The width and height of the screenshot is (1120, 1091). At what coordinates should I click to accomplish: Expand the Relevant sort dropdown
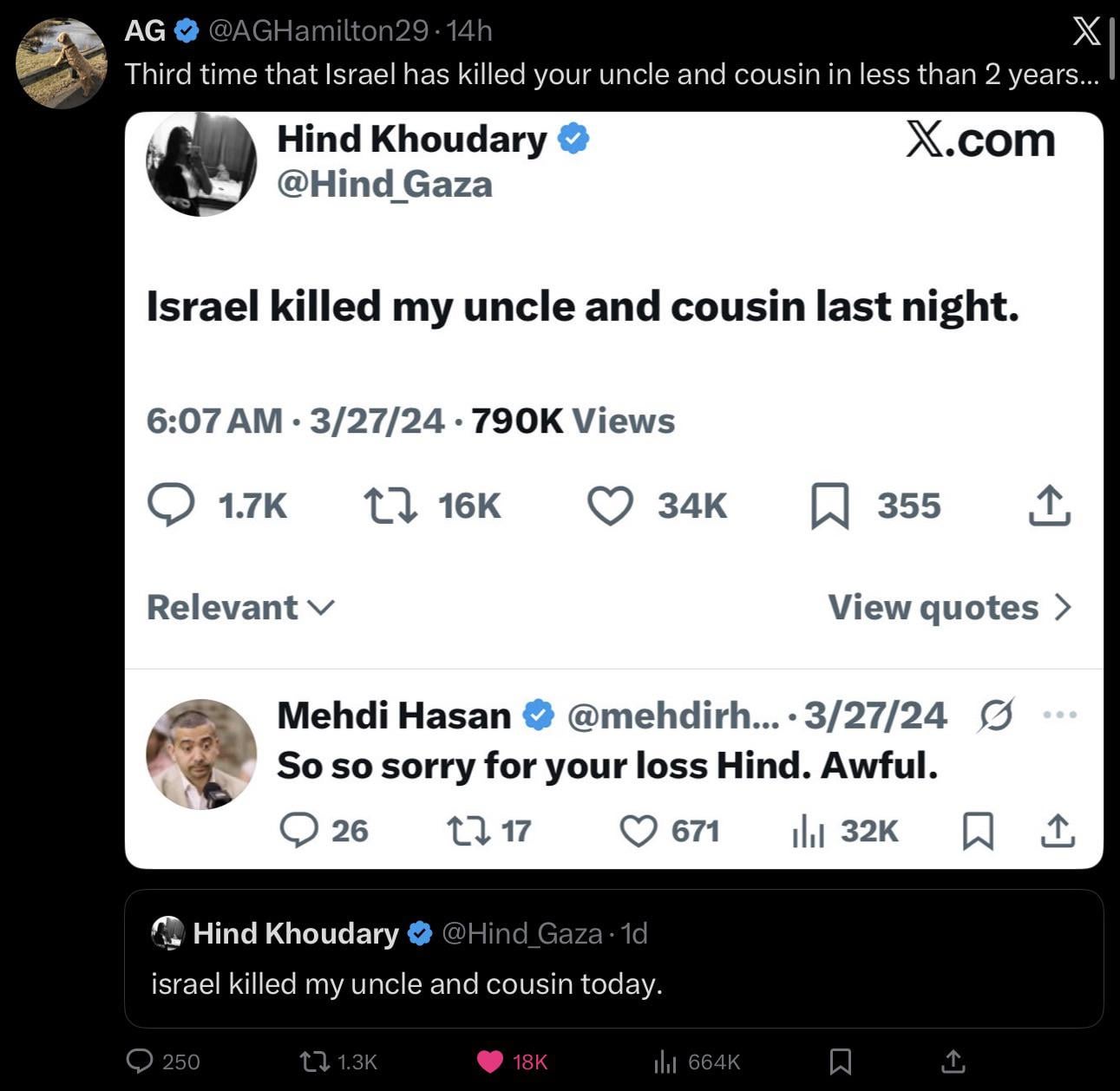239,607
